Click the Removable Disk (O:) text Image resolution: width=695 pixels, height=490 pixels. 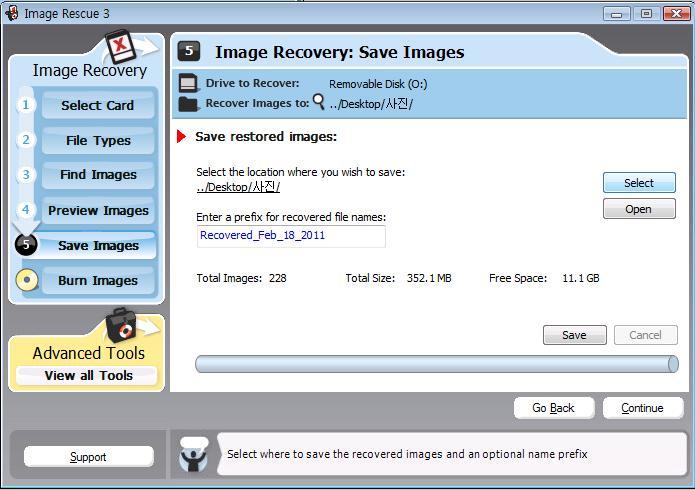coord(378,84)
